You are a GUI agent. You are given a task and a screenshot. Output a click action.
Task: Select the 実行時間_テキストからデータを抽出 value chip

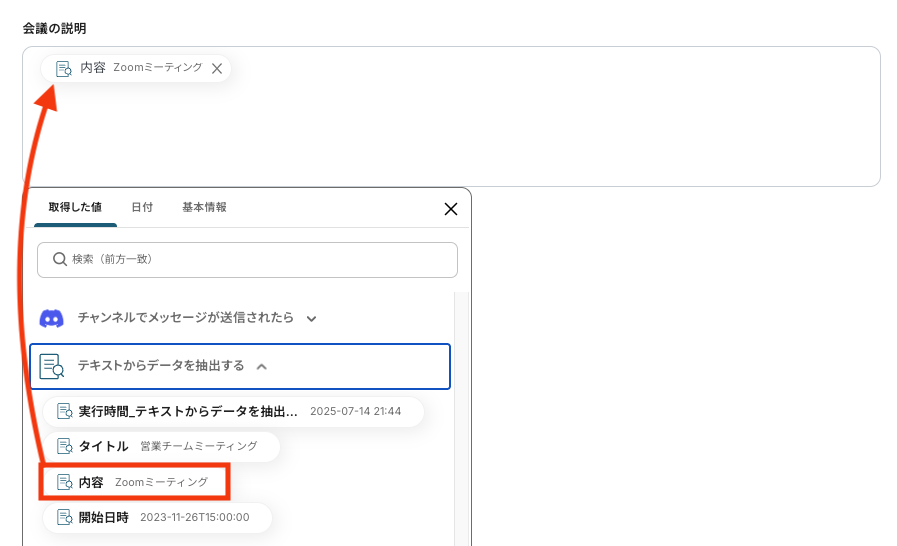(x=233, y=412)
